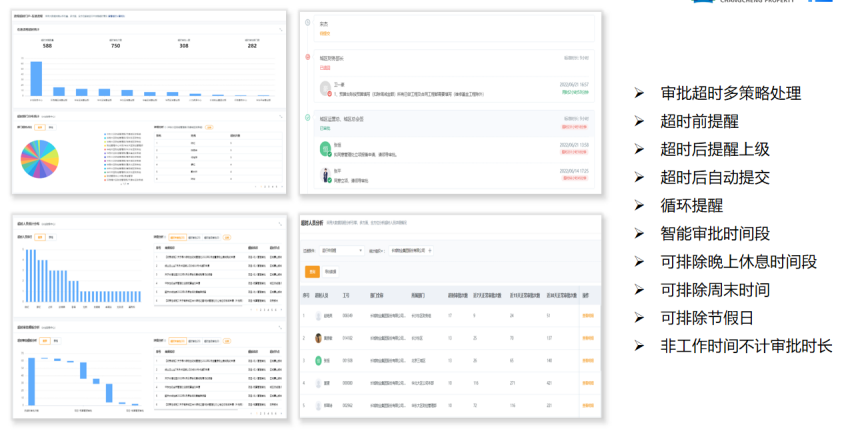Image resolution: width=844 pixels, height=437 pixels.
Task: Click the 2022/06/21 13:58 timestamp
Action: coord(574,145)
